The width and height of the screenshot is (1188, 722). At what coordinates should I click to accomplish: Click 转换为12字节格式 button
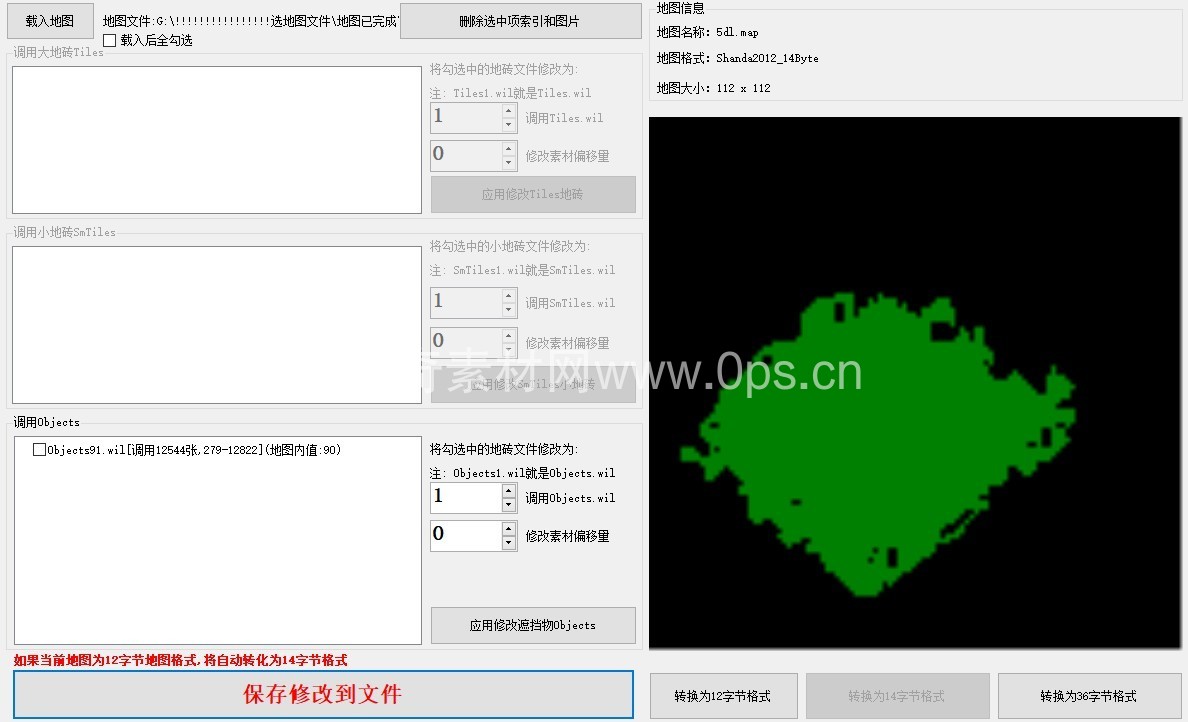pyautogui.click(x=724, y=696)
